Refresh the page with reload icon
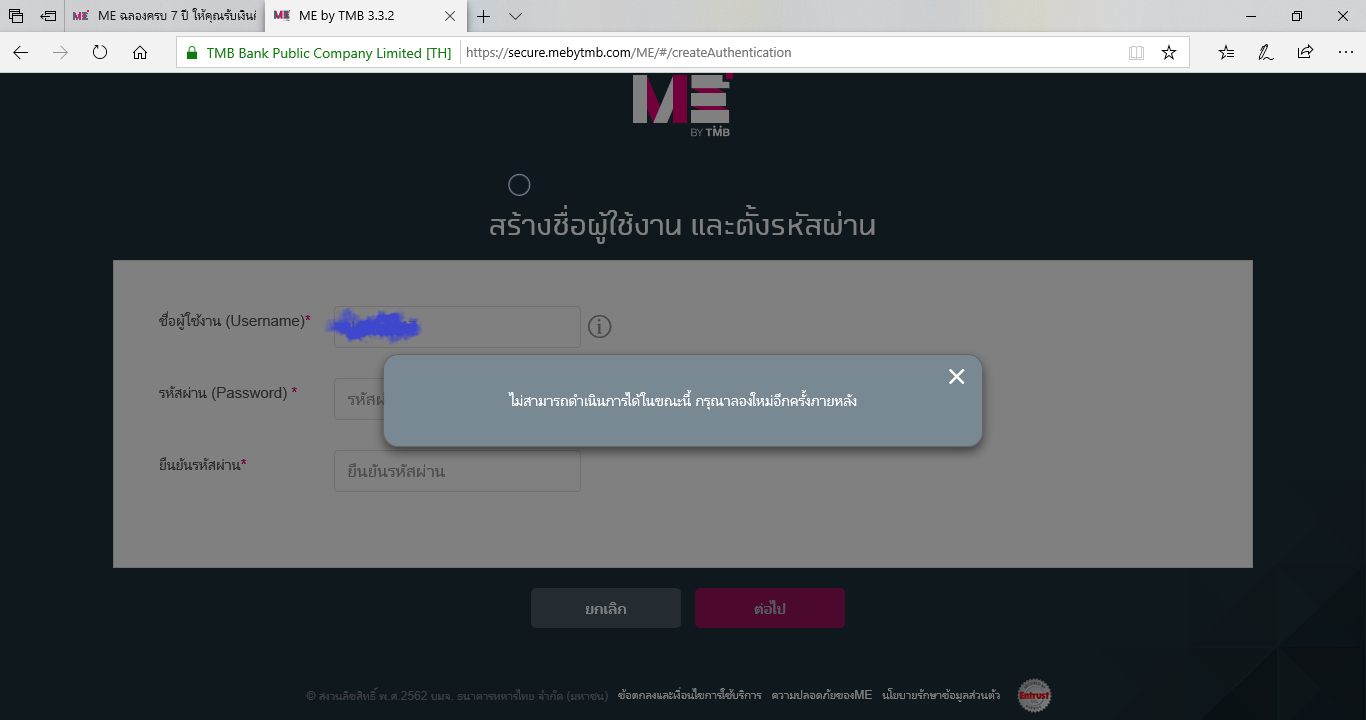 click(x=100, y=53)
